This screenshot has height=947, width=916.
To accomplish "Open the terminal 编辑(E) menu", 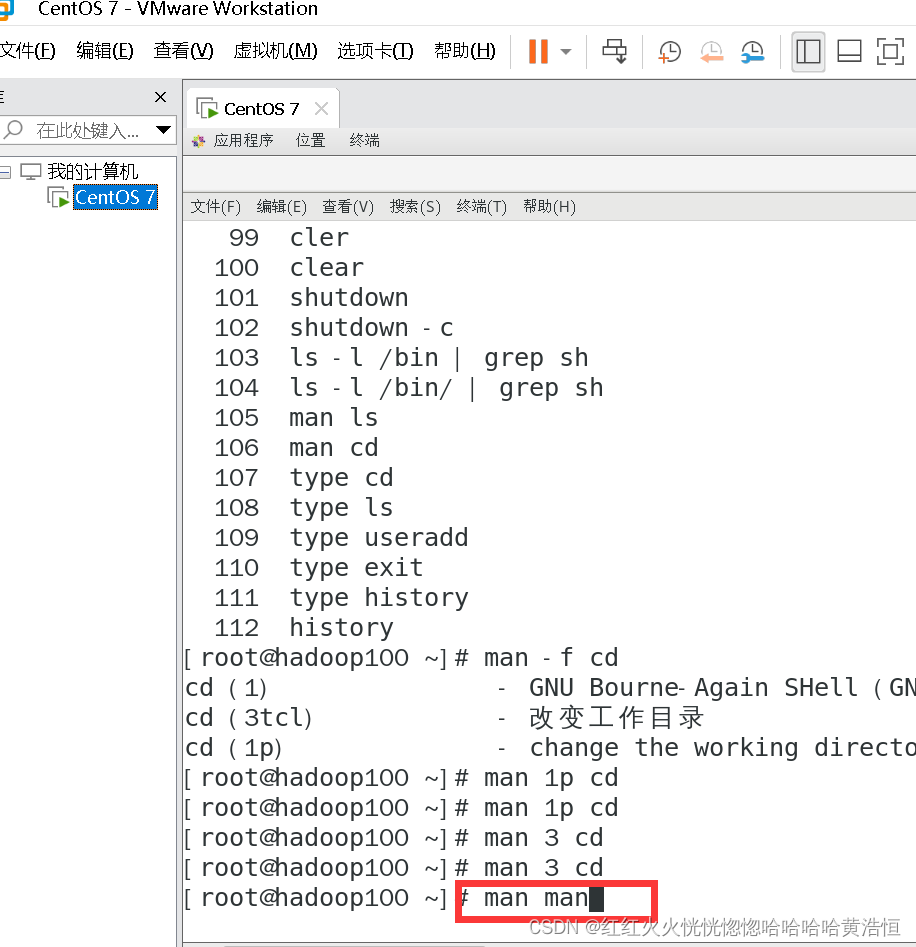I will click(x=281, y=207).
